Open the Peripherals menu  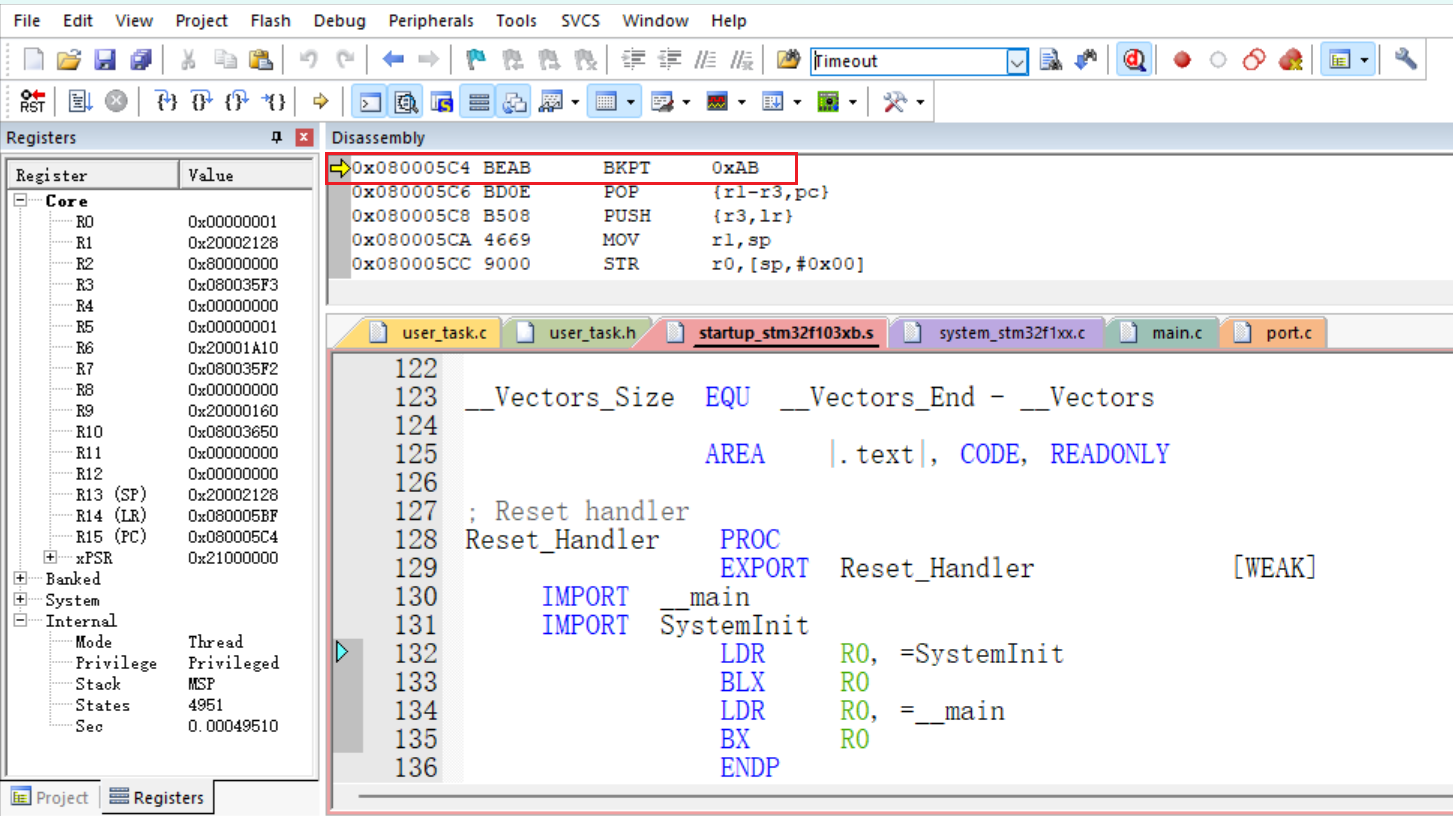[x=431, y=20]
